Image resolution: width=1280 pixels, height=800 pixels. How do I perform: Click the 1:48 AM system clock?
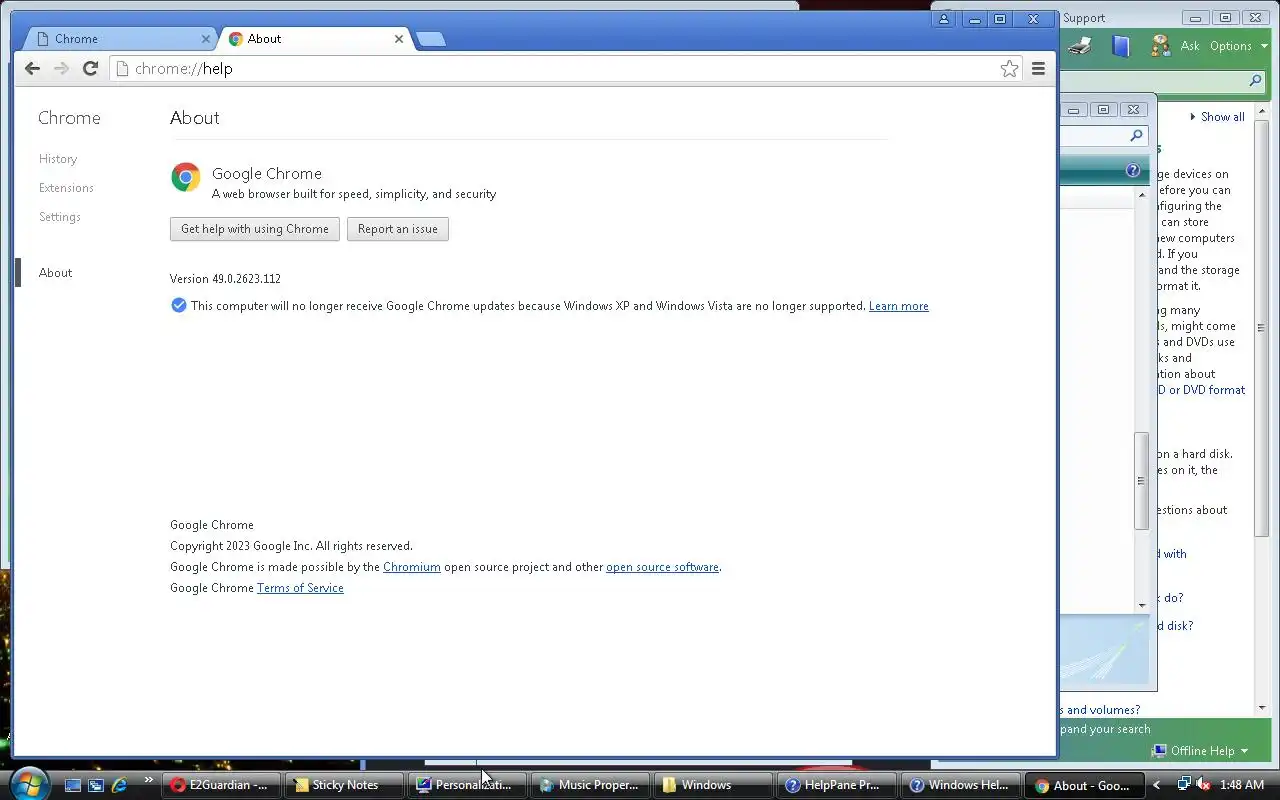1242,785
